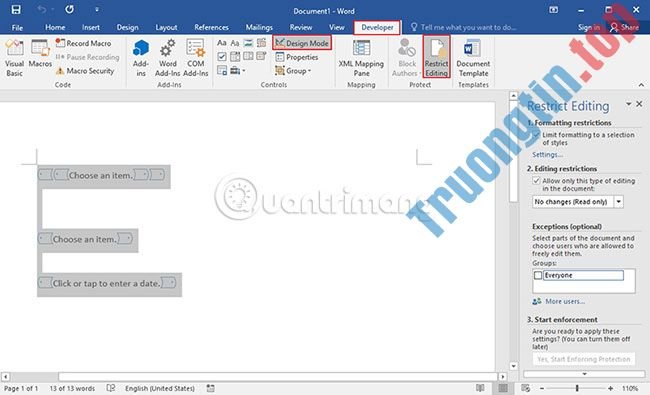Image resolution: width=650 pixels, height=395 pixels.
Task: Switch to Web Layout view
Action: (525, 388)
